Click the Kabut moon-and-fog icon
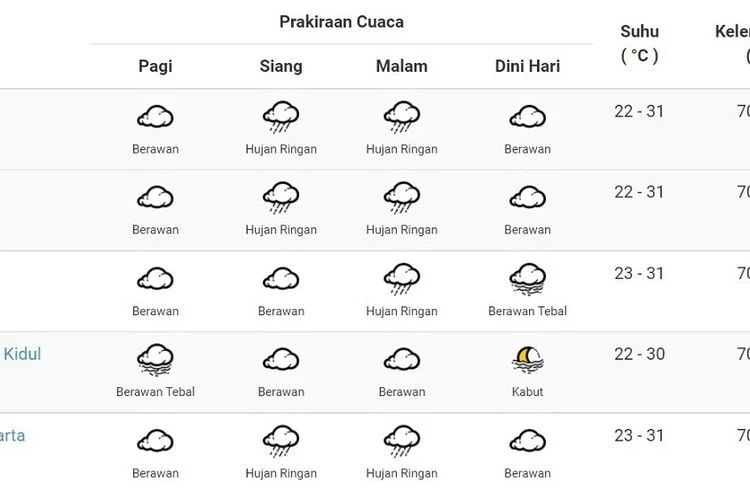Image resolution: width=750 pixels, height=500 pixels. [x=528, y=359]
